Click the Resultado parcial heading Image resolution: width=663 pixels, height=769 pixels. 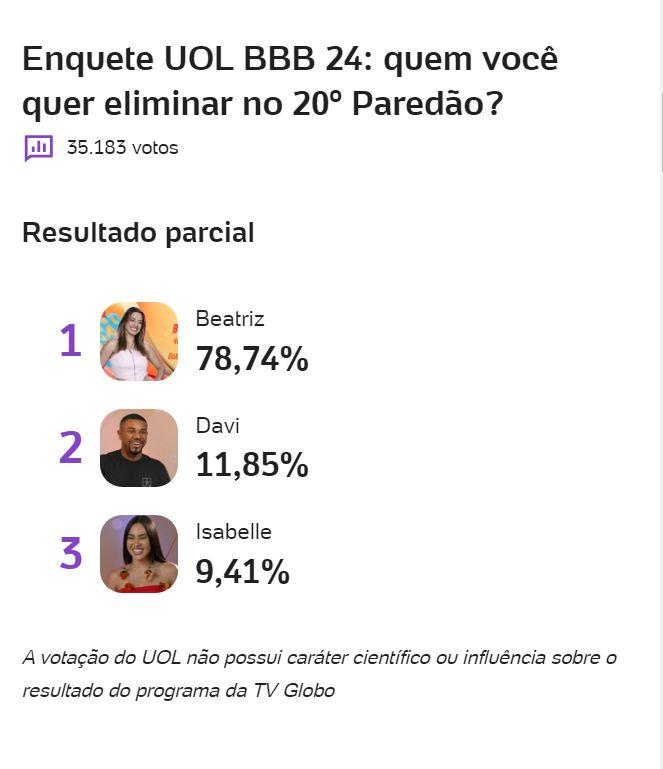click(x=138, y=233)
